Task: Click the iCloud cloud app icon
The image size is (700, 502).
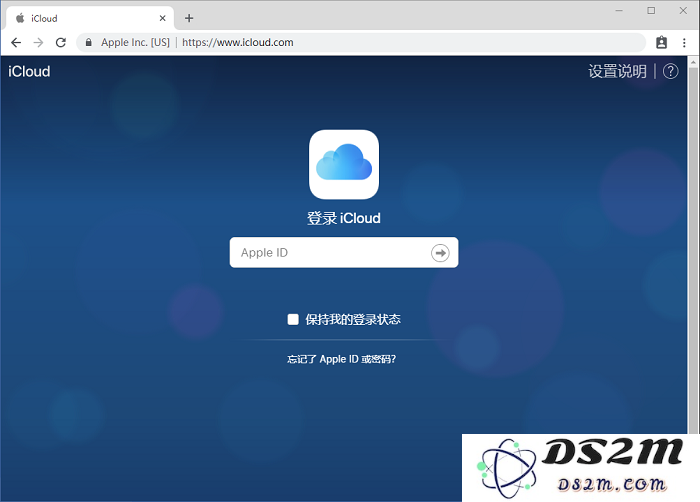Action: (x=344, y=164)
